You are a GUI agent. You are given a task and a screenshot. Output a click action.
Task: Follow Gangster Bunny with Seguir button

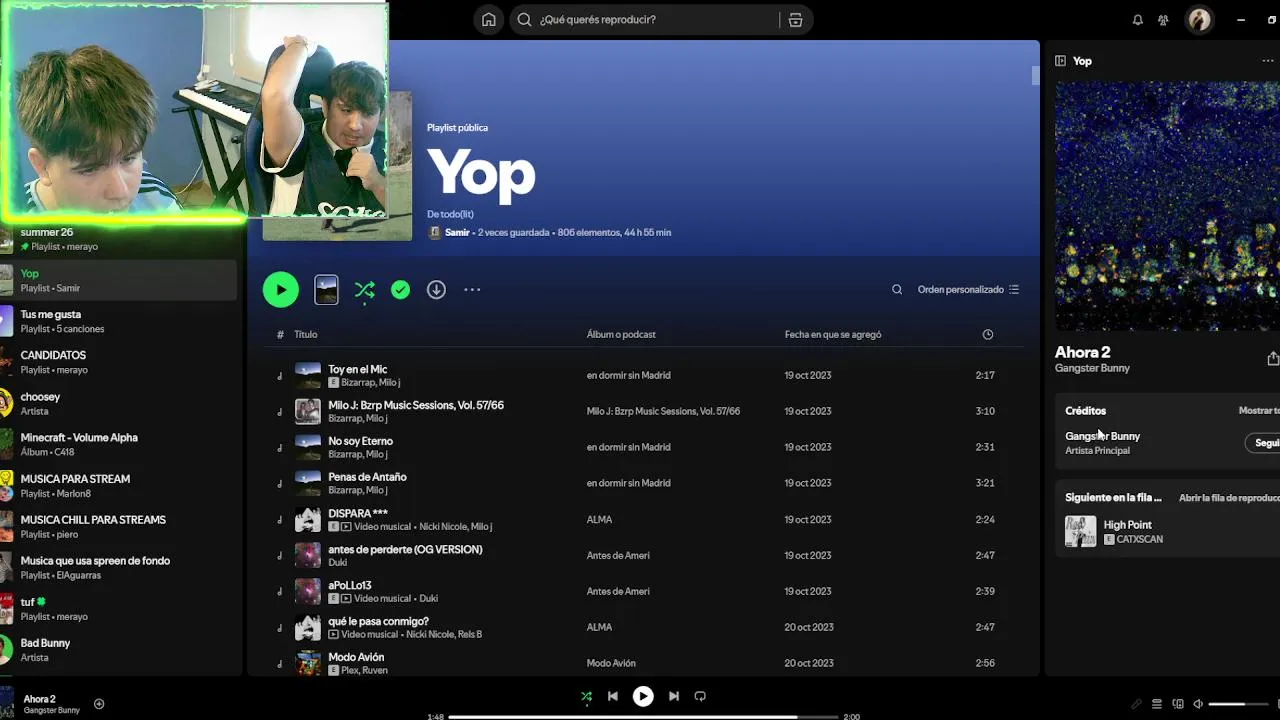coord(1264,443)
